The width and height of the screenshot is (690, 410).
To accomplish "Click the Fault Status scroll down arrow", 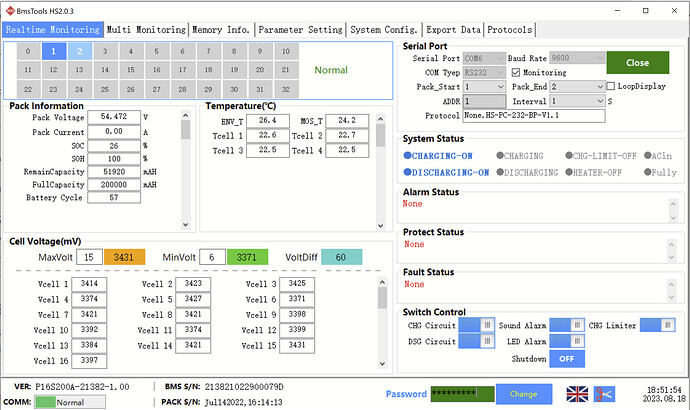I will click(x=672, y=298).
